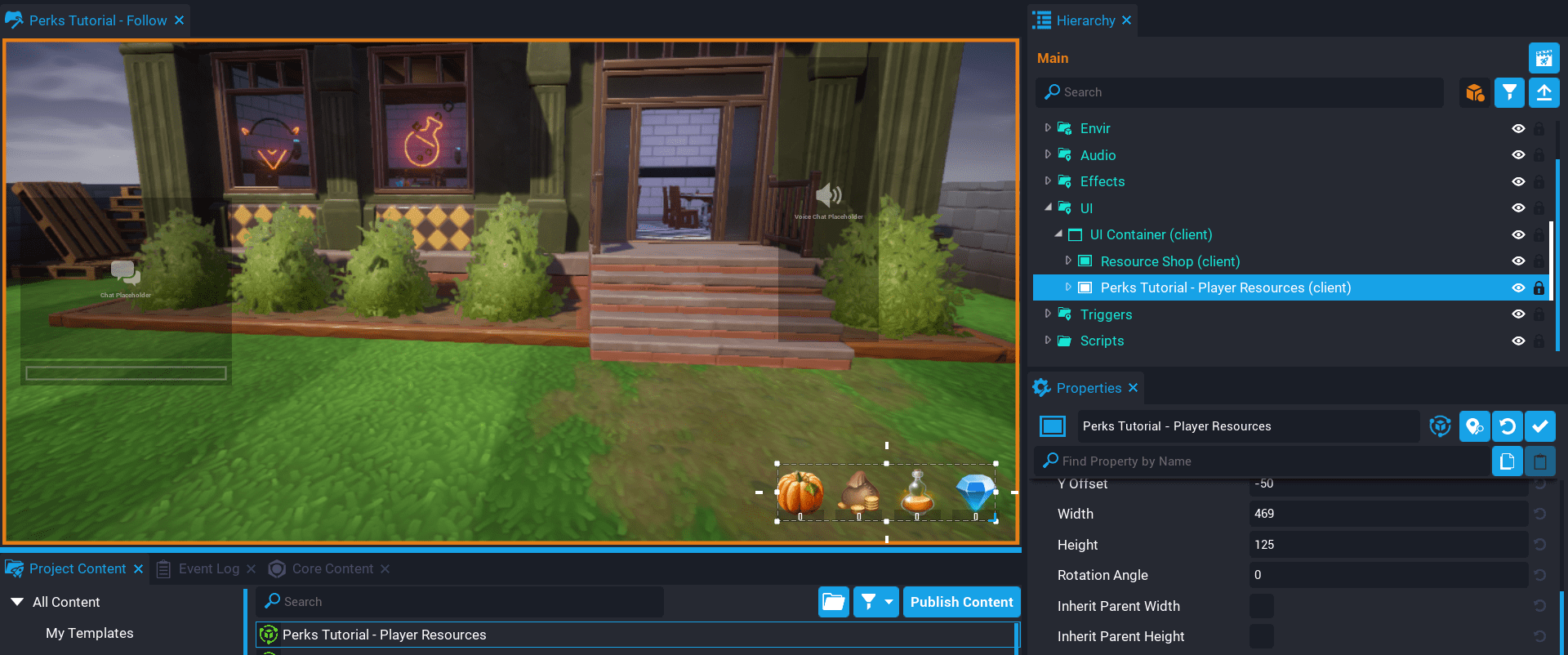The width and height of the screenshot is (1568, 655).
Task: Enable the Inherit Parent Width checkbox
Action: (1261, 606)
